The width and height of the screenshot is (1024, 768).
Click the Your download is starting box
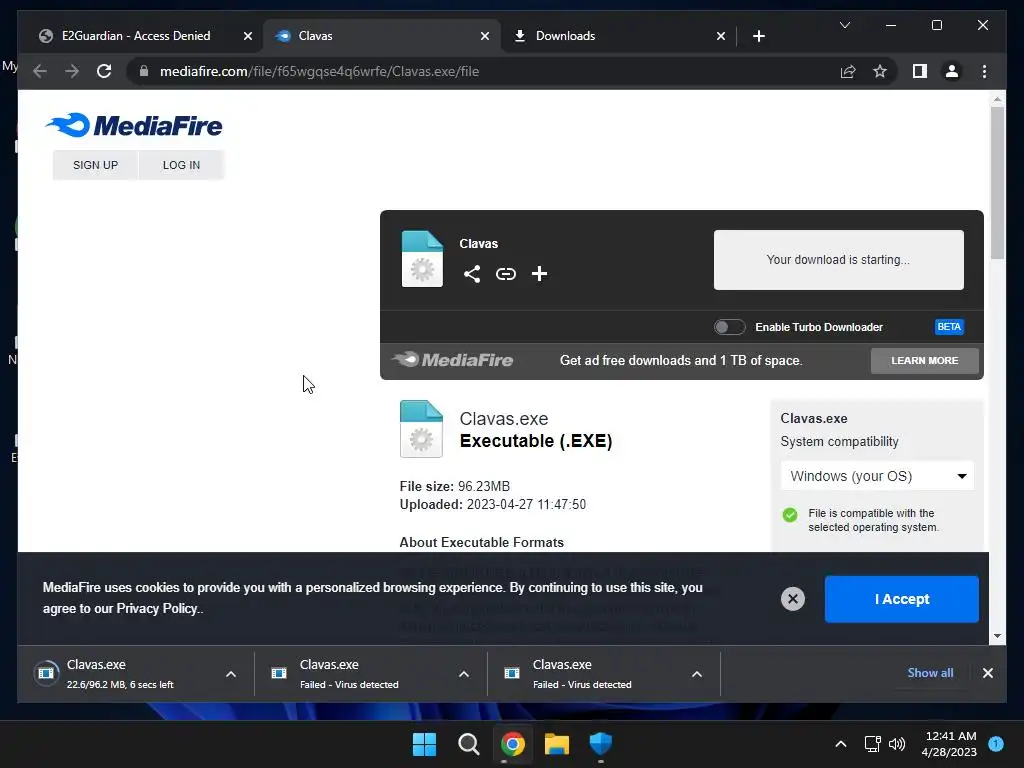coord(839,260)
